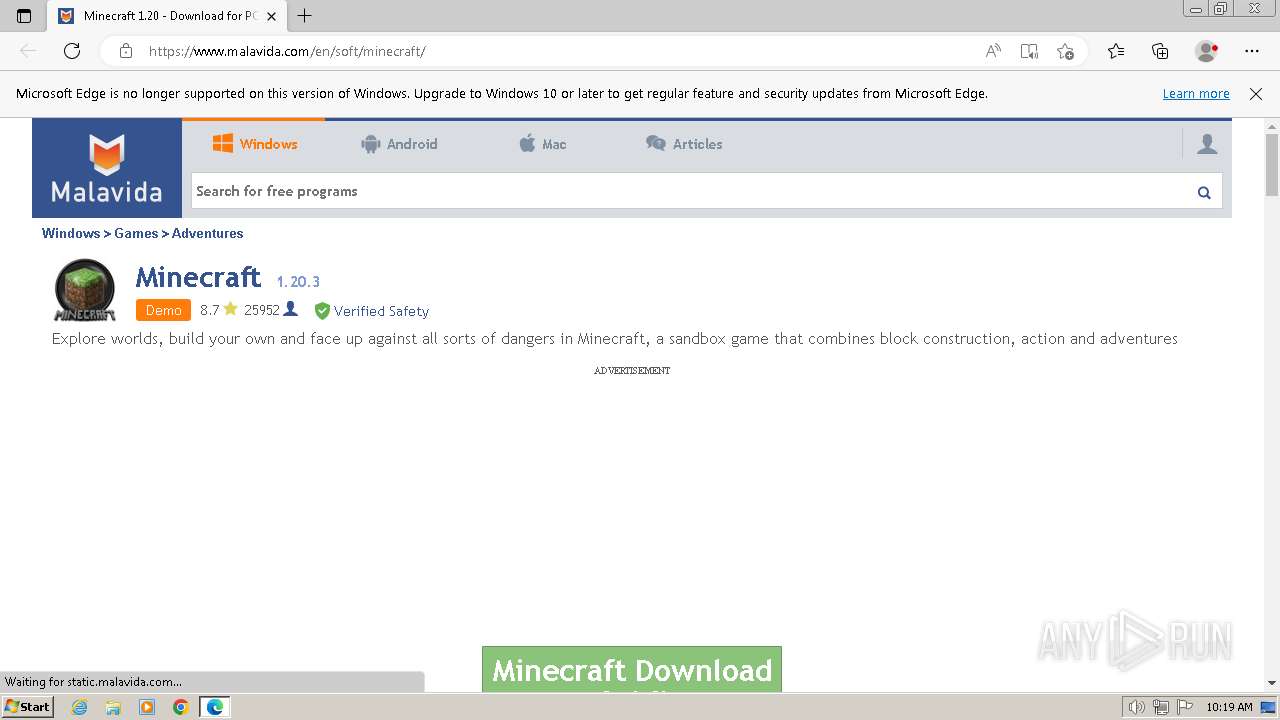The image size is (1280, 720).
Task: Go to Malavida home logo
Action: click(x=107, y=168)
